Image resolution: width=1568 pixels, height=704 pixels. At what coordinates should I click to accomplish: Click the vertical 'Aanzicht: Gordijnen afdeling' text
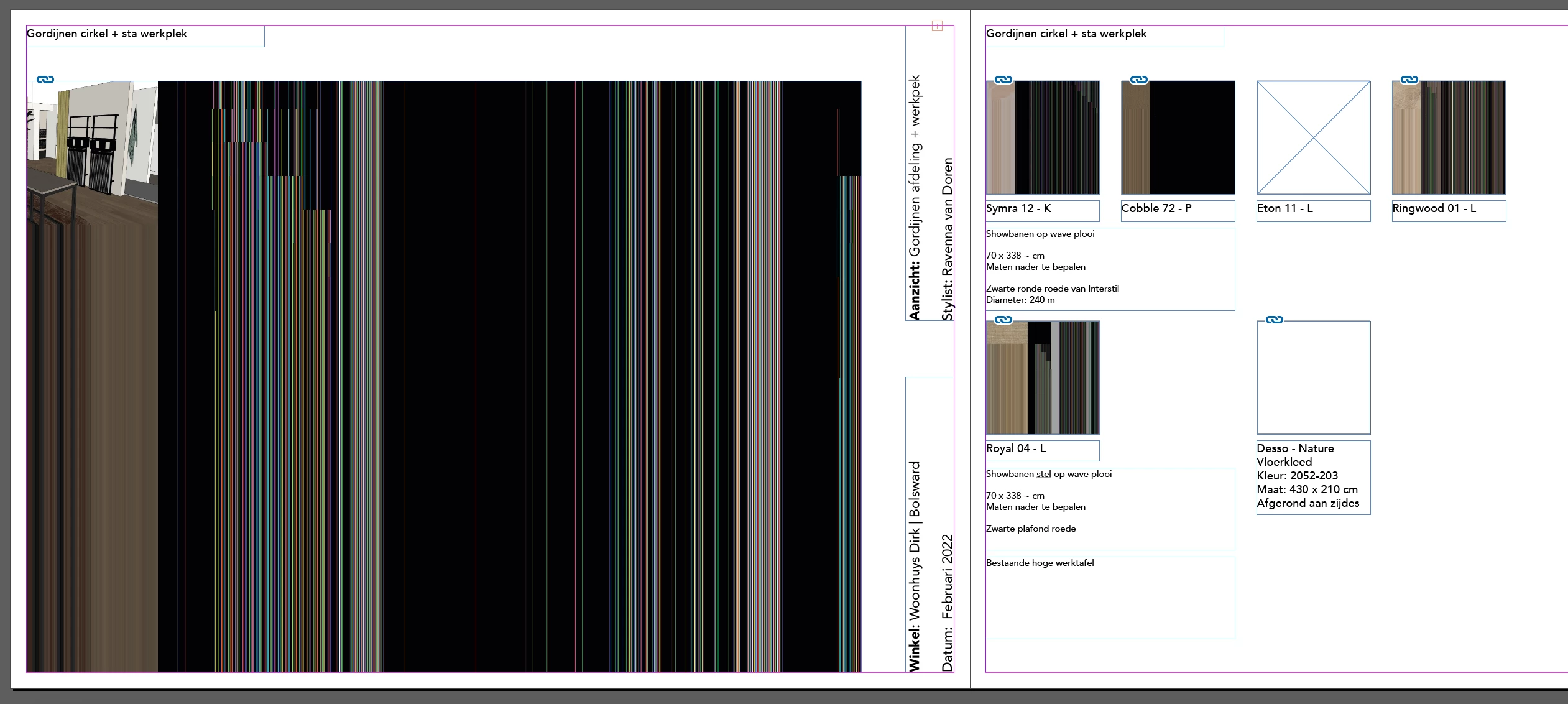[915, 199]
